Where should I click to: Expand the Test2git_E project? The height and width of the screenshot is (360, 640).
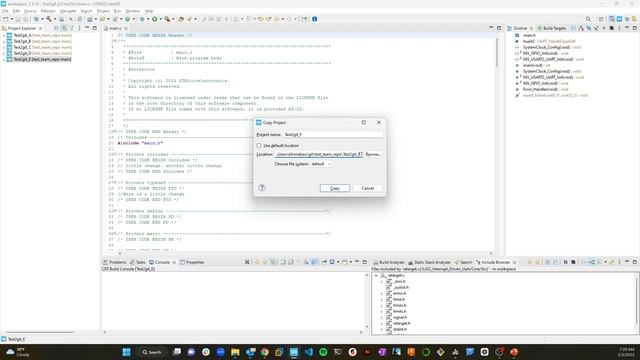coord(4,59)
